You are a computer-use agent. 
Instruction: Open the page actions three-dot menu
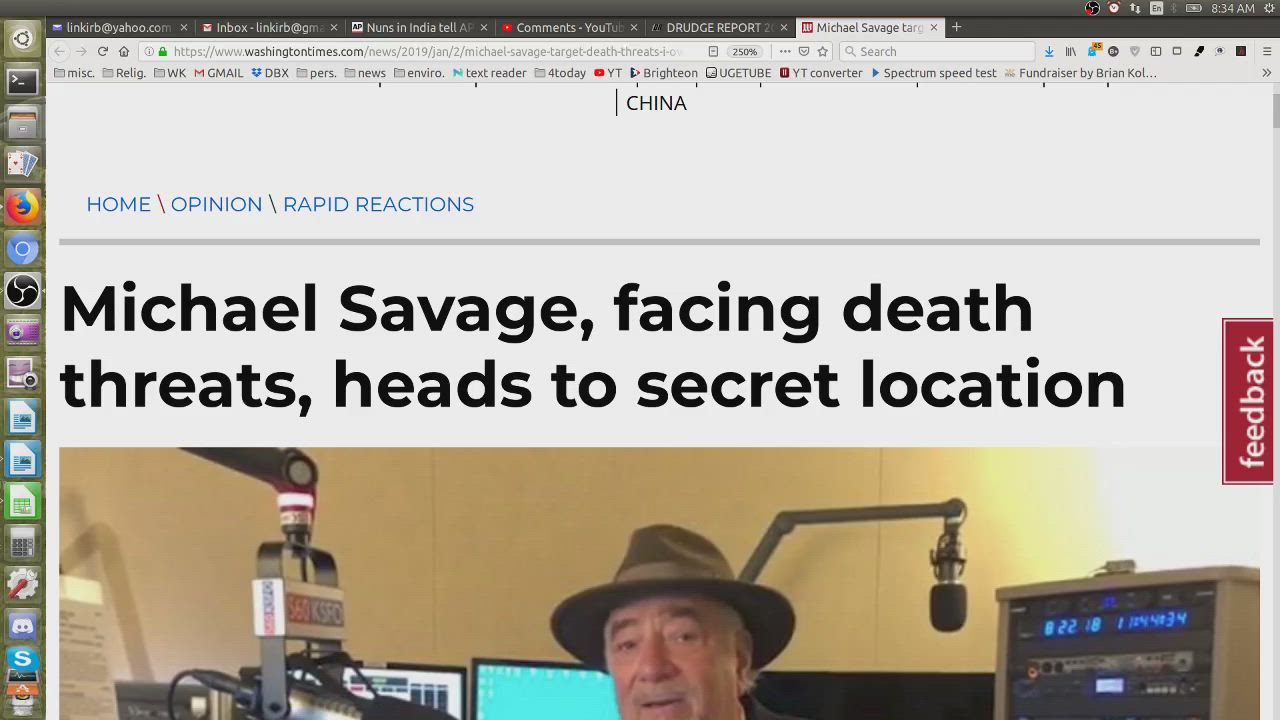[785, 51]
